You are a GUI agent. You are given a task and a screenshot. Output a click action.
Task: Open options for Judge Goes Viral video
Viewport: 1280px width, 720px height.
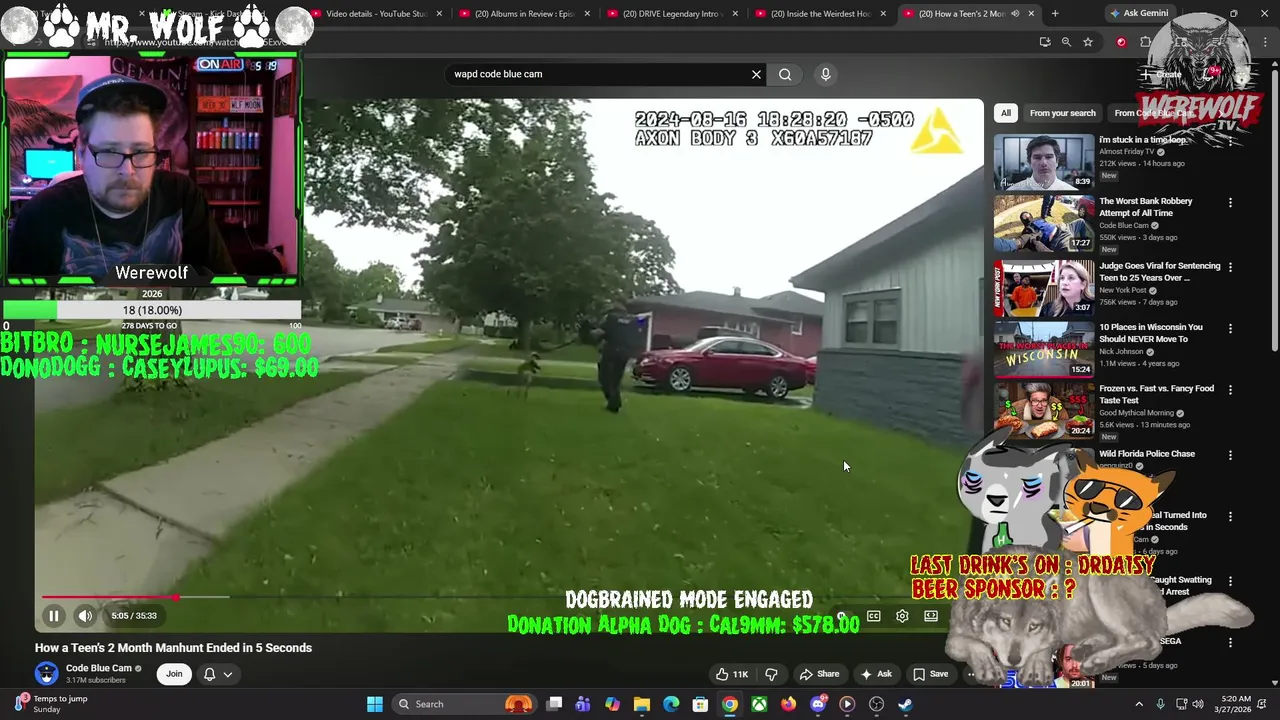click(x=1230, y=267)
